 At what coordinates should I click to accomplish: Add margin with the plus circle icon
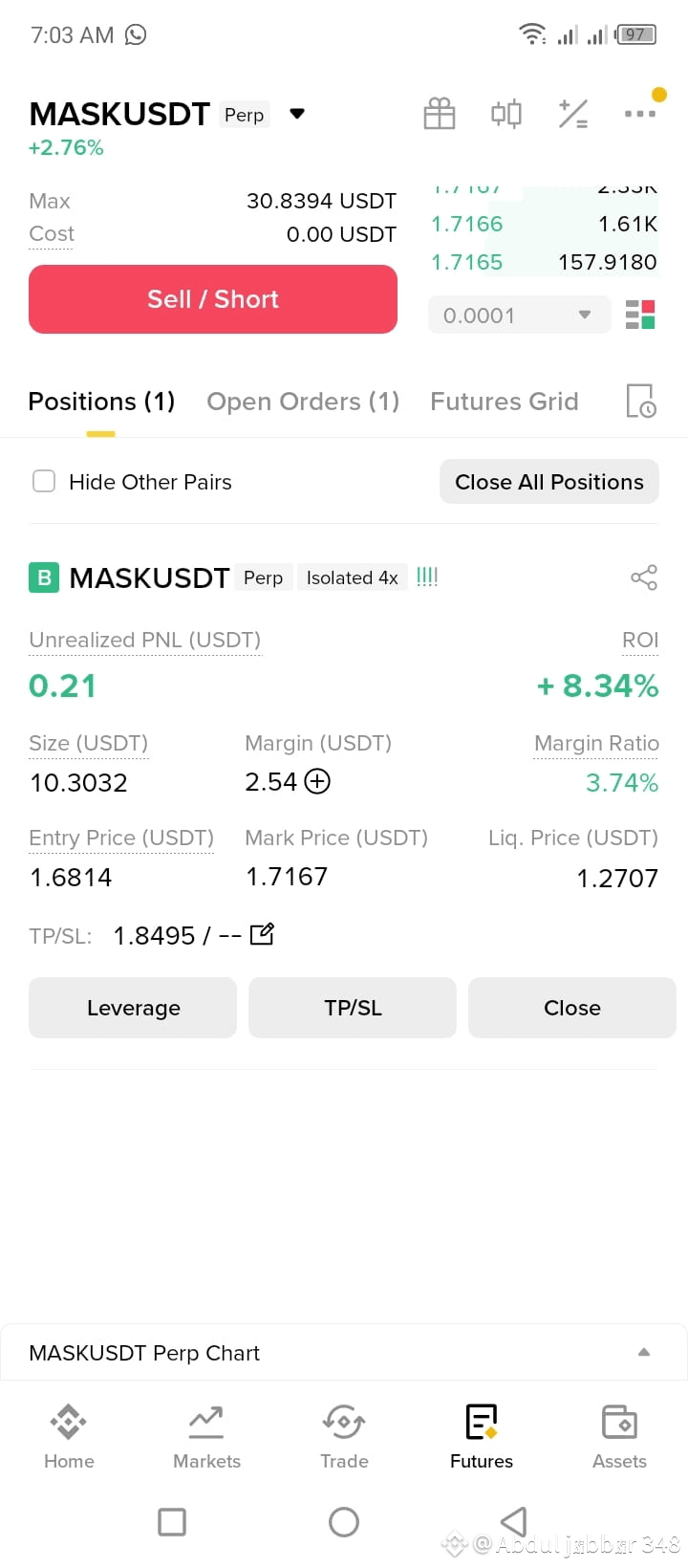317,781
